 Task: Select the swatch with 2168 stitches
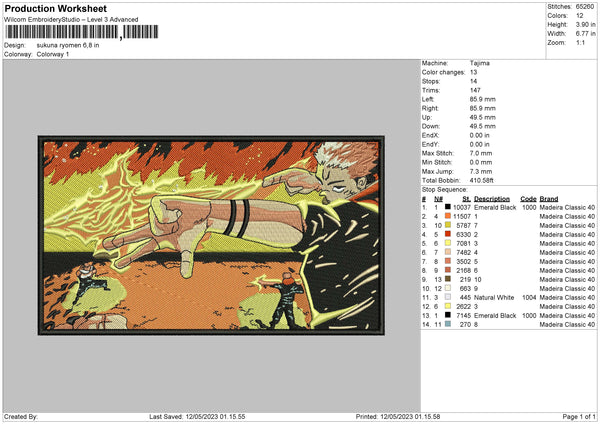tap(447, 270)
